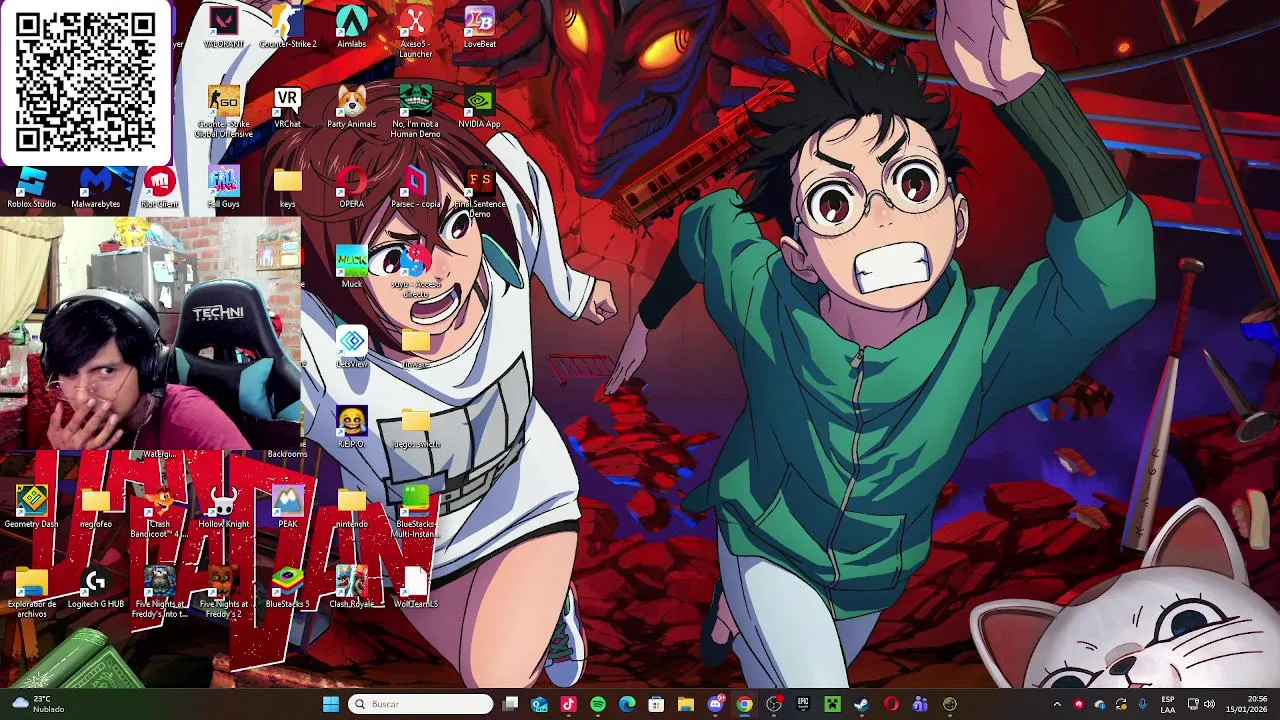
Task: Launch the Logitech G HUB shortcut
Action: [95, 587]
